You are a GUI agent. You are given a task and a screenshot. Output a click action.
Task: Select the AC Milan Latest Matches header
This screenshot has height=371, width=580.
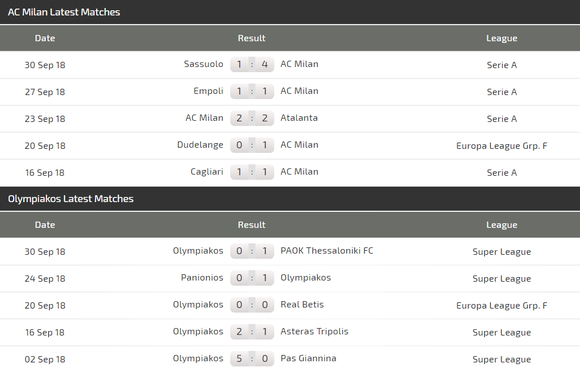64,12
